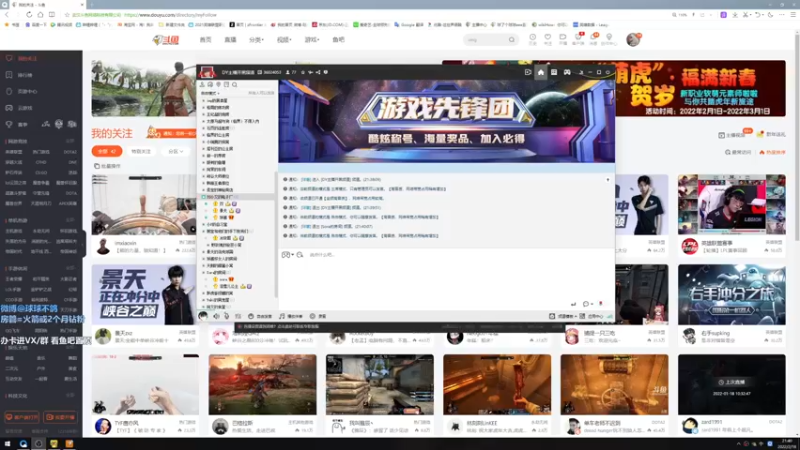Open 直播 in Douyu navigation
Viewport: 800px width, 450px height.
231,40
